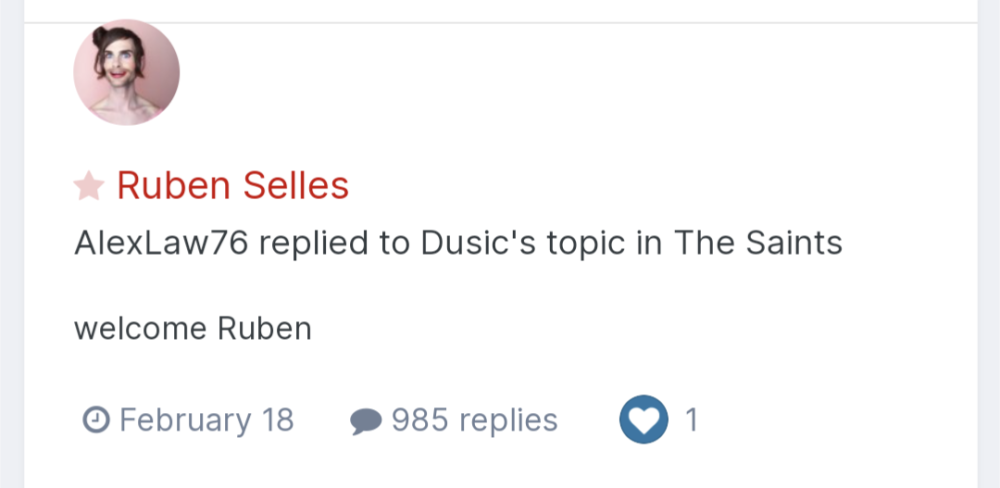Click the February 18 post date
The width and height of the screenshot is (1000, 488).
tap(206, 420)
